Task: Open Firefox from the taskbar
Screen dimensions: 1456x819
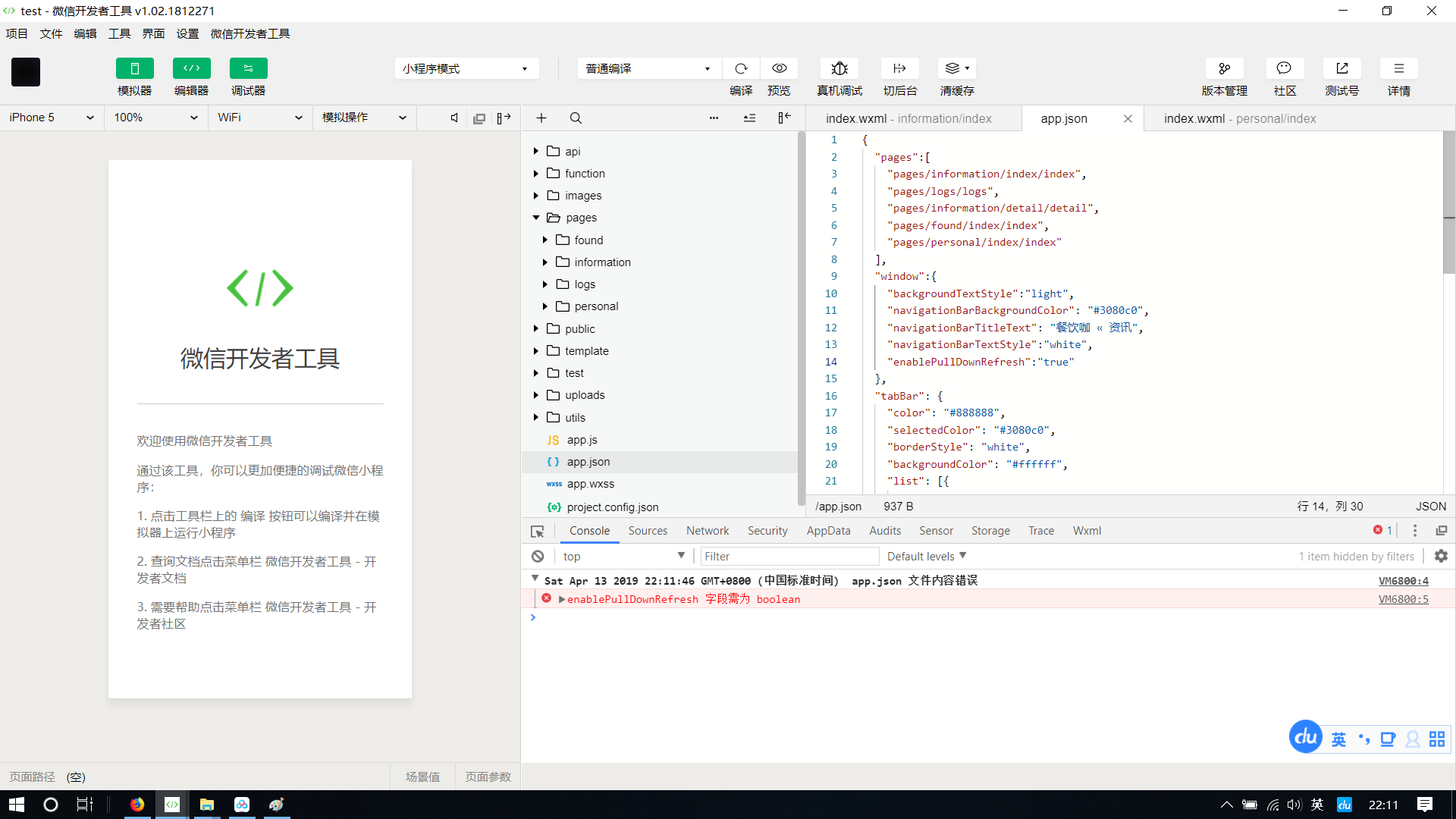Action: tap(137, 805)
